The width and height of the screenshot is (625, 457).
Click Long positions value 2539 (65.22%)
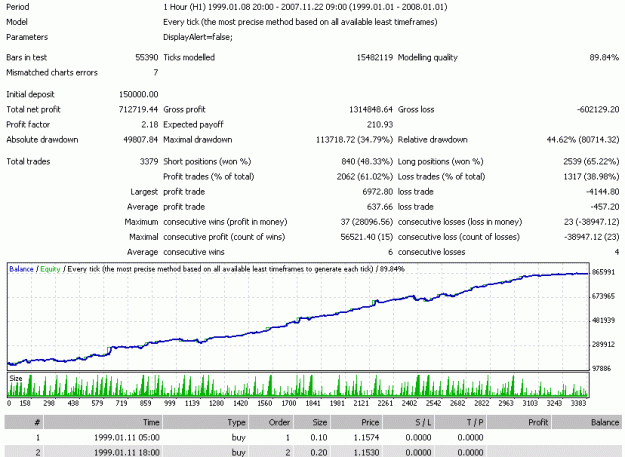(591, 161)
